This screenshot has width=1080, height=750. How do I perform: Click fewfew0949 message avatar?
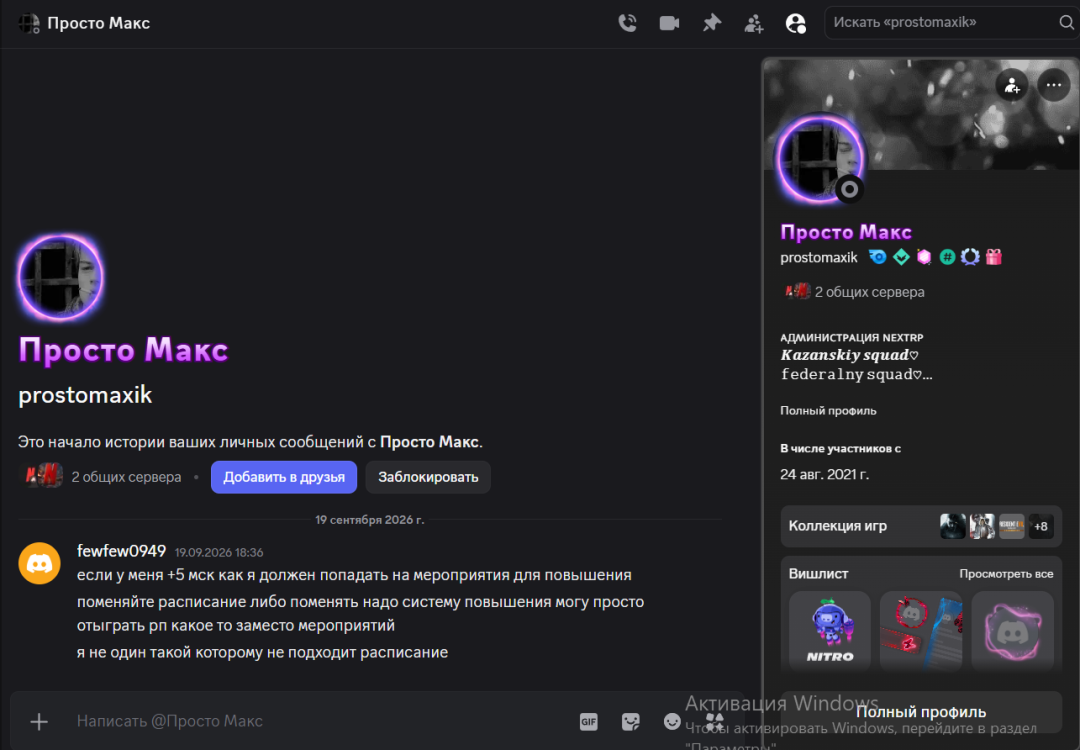click(x=39, y=563)
